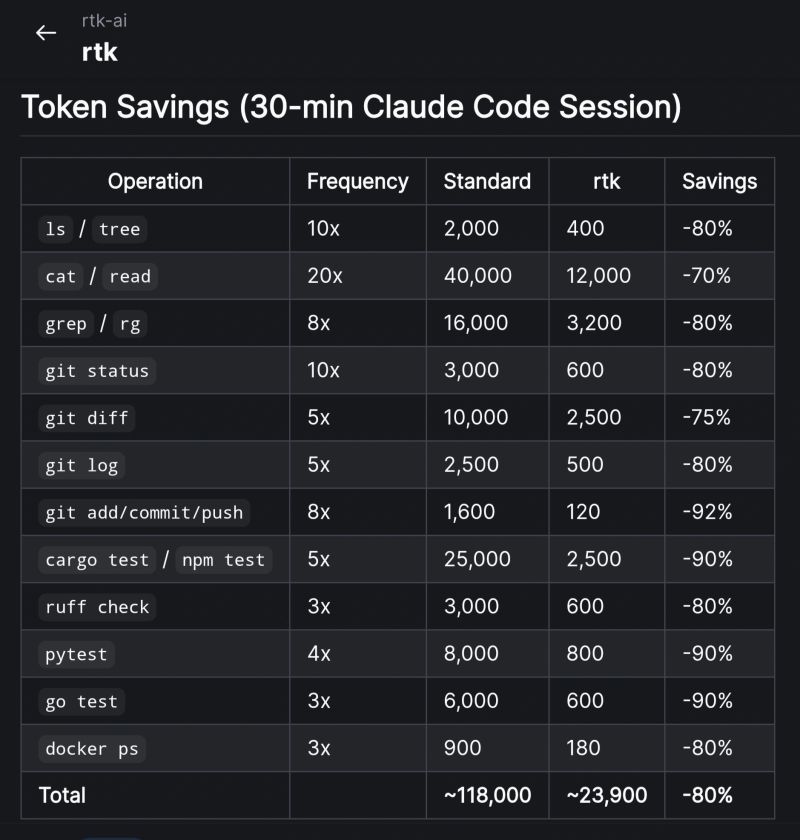This screenshot has height=840, width=800.
Task: Click the Frequency column header
Action: [357, 182]
